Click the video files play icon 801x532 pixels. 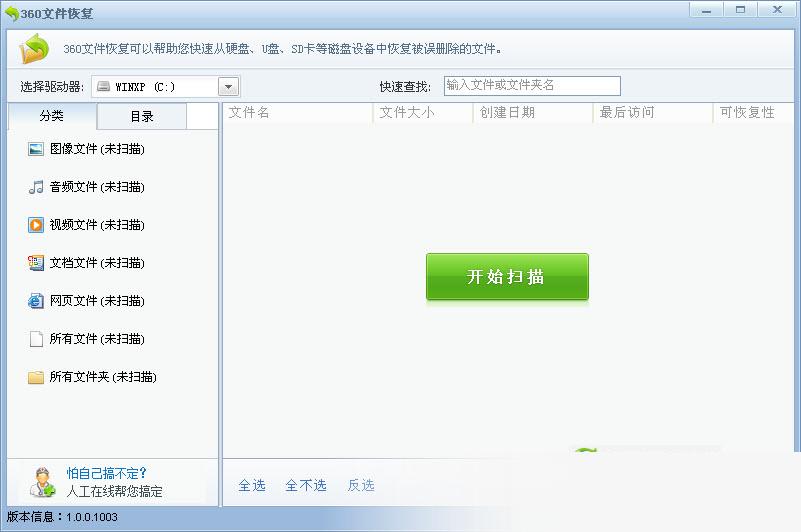coord(36,225)
